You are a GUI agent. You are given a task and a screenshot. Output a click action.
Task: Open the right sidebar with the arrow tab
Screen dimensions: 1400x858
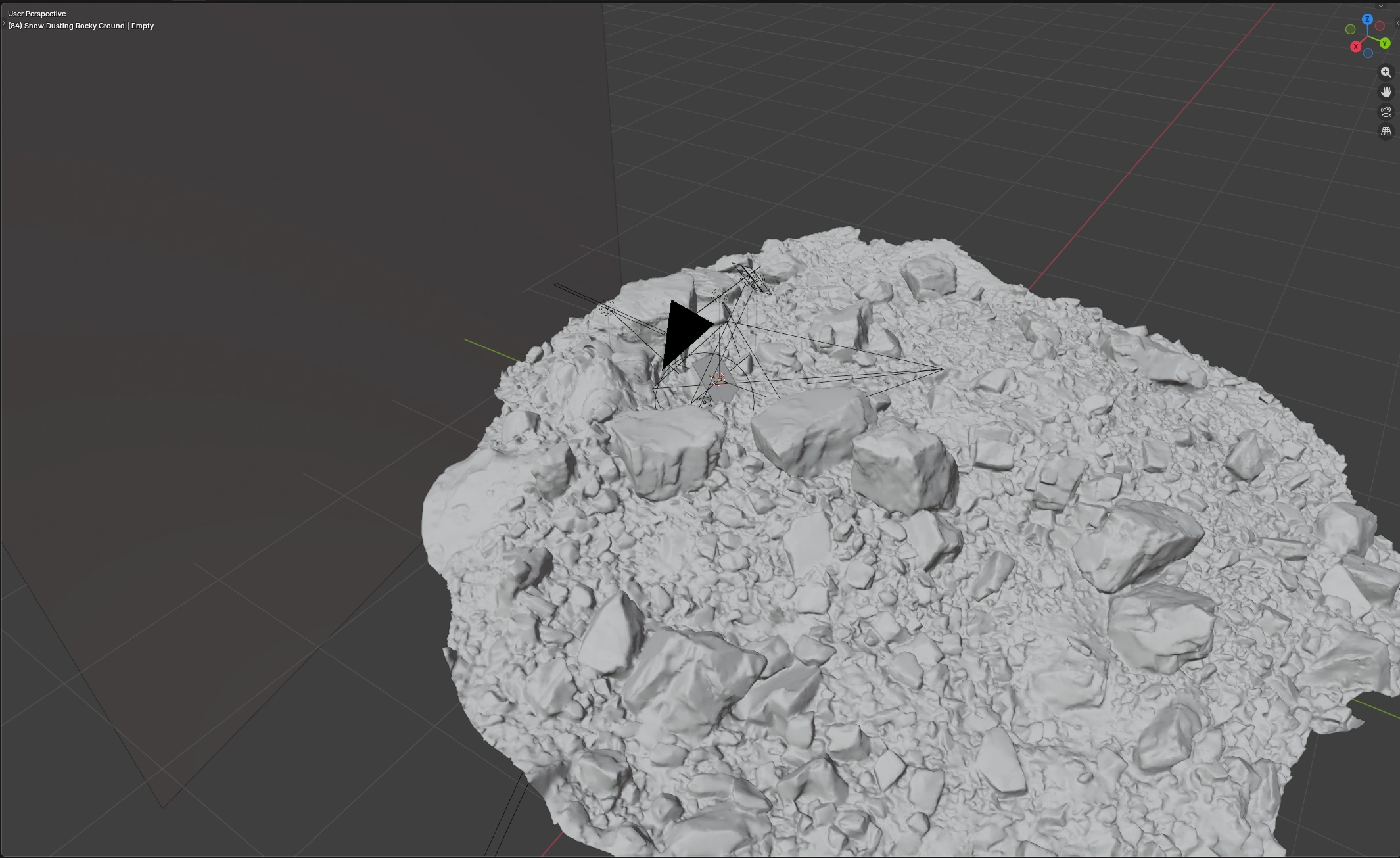(1397, 23)
